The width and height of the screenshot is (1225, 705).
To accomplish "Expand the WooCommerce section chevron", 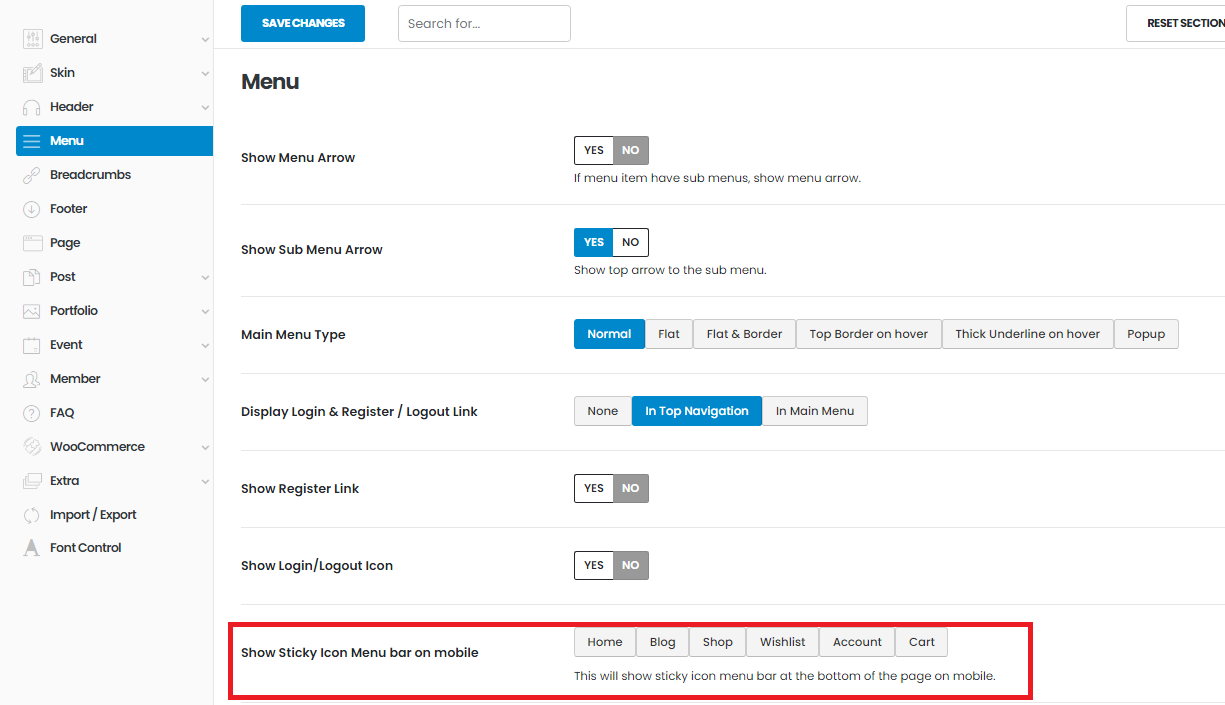I will (x=205, y=448).
